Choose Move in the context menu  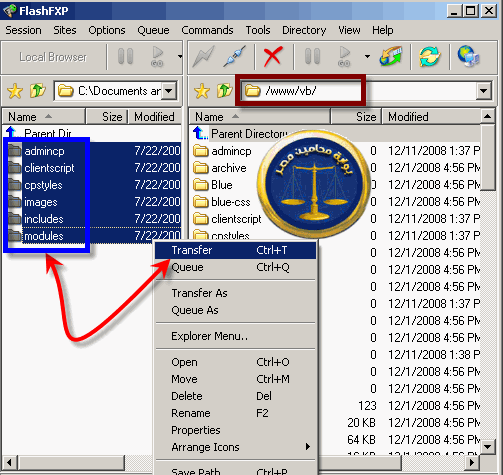[x=235, y=379]
